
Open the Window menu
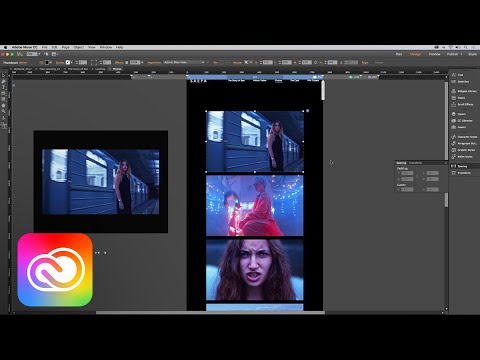[106, 47]
